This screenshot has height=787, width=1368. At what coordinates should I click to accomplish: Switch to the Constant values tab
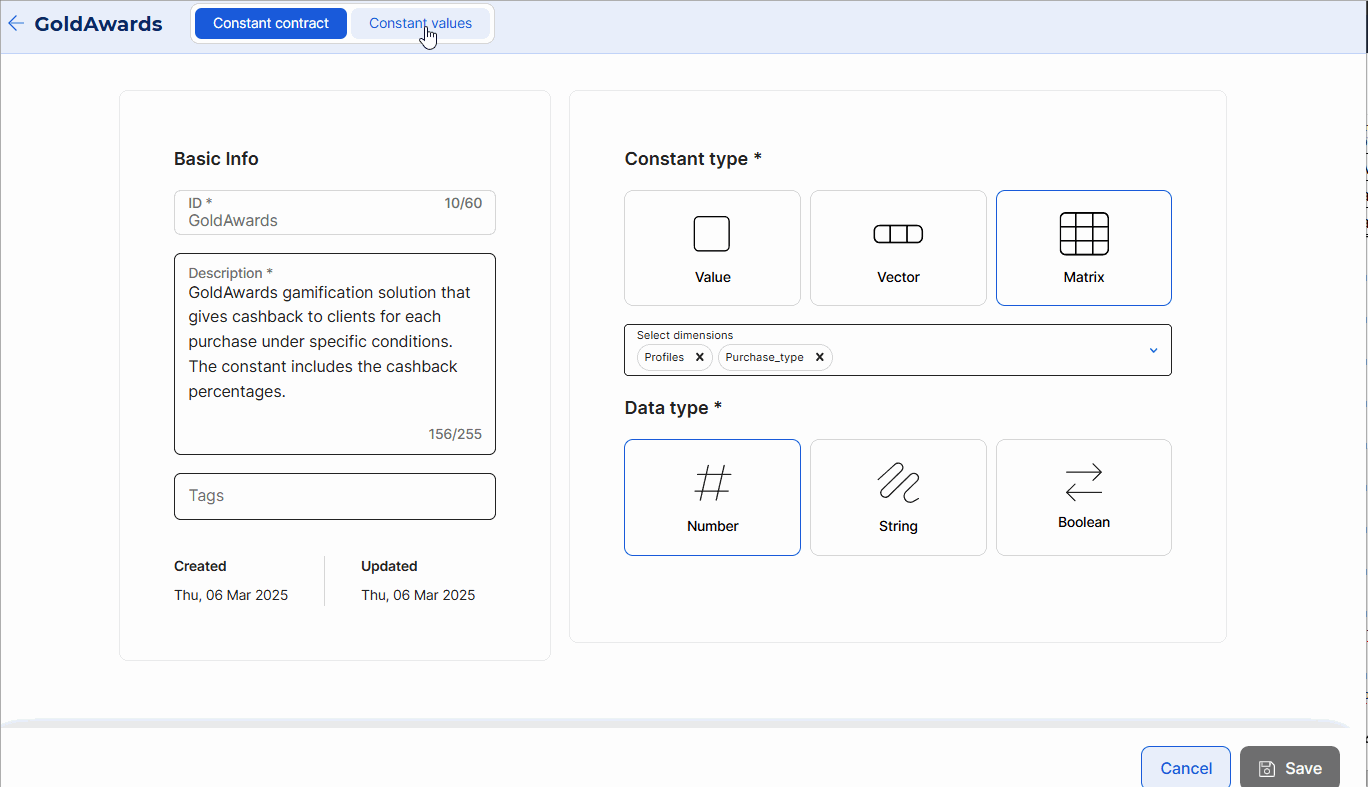pyautogui.click(x=420, y=24)
